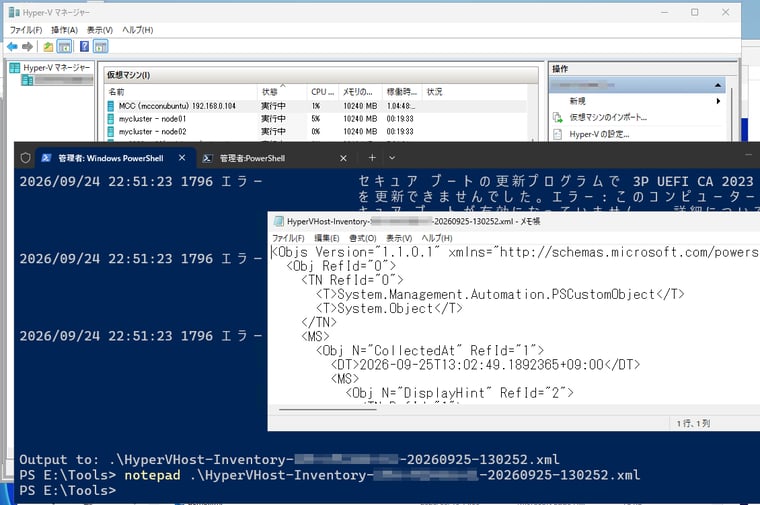Click the CollectedAt line in Notepad
The image size is (760, 505).
click(x=430, y=350)
